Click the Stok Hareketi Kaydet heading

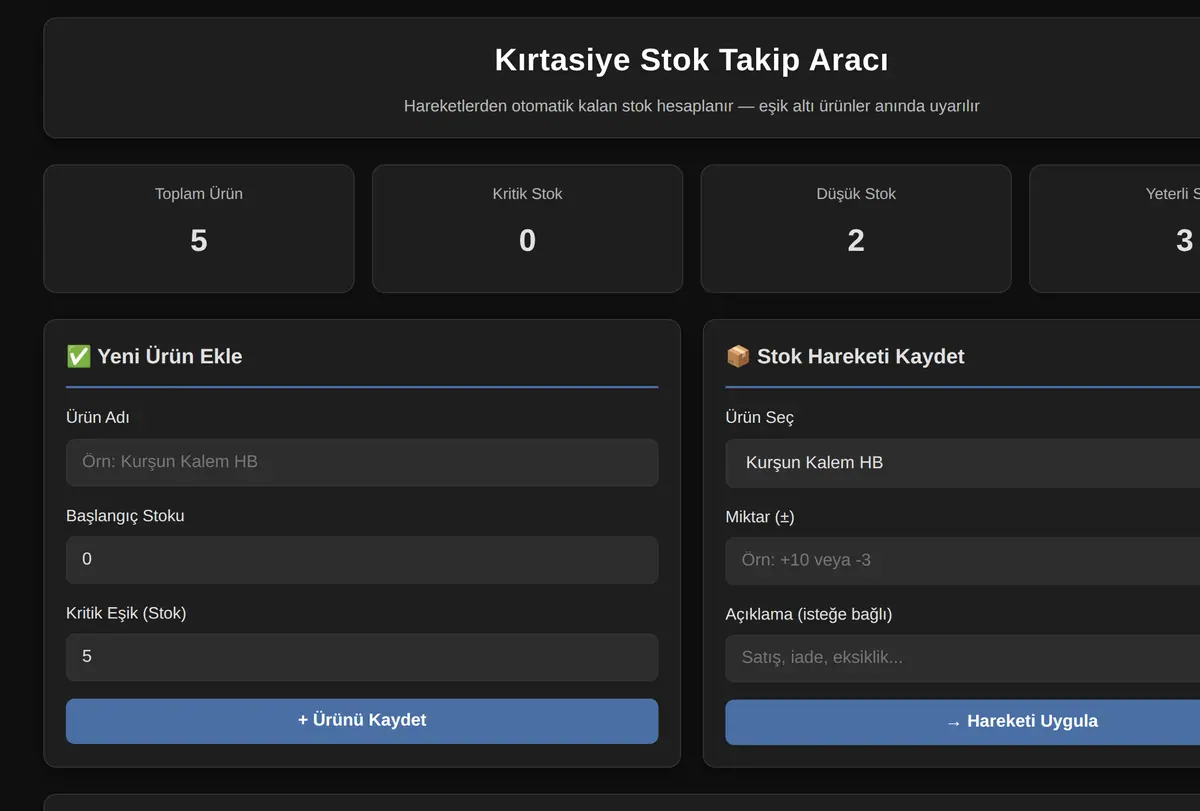[861, 356]
